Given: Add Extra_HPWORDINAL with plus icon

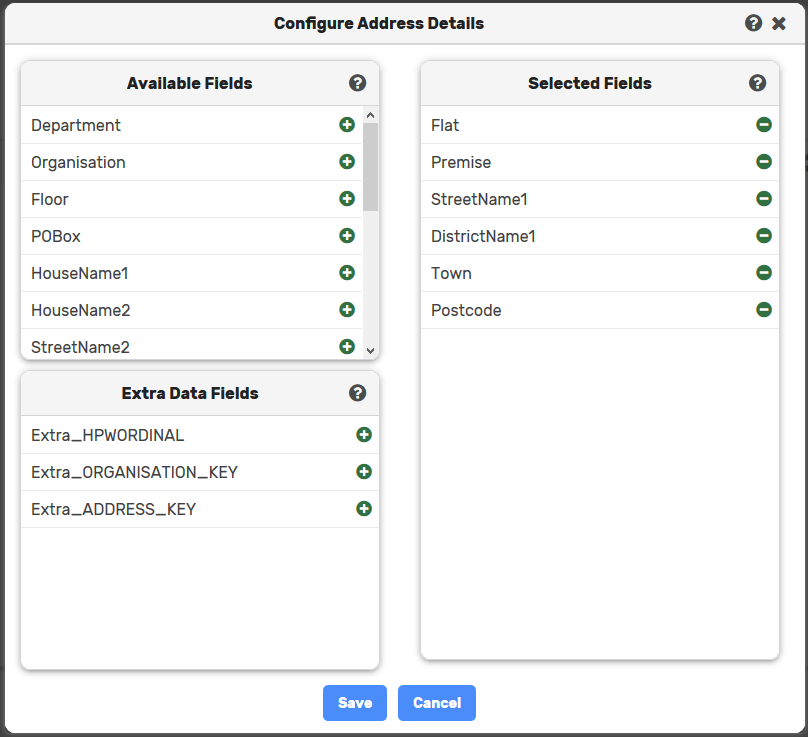Looking at the screenshot, I should point(364,435).
